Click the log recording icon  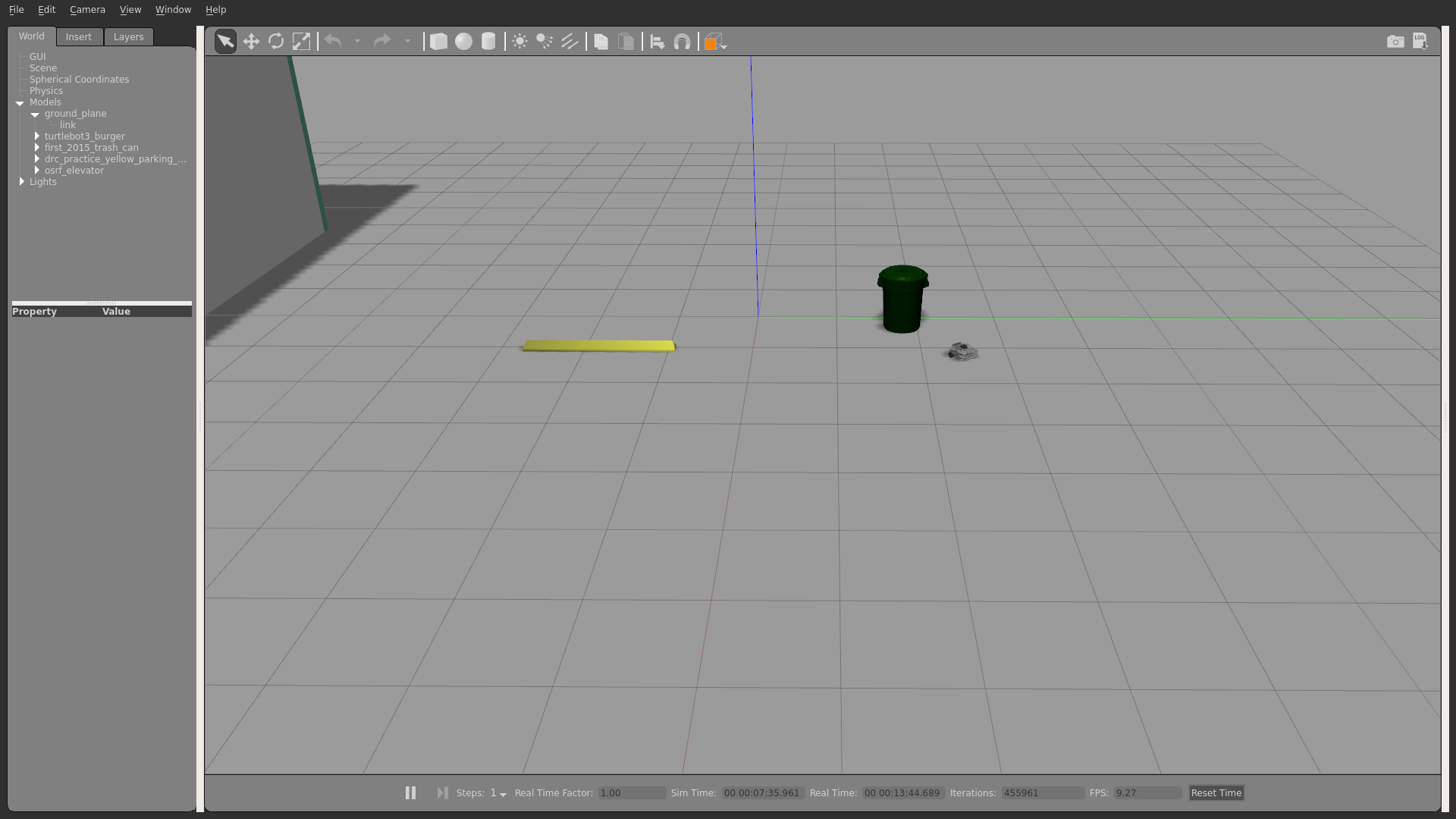pos(1420,42)
